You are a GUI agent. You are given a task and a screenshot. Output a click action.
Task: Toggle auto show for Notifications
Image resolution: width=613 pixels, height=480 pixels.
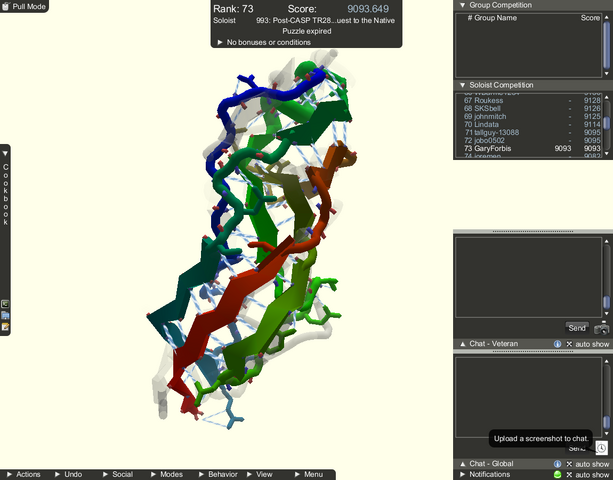pyautogui.click(x=588, y=475)
